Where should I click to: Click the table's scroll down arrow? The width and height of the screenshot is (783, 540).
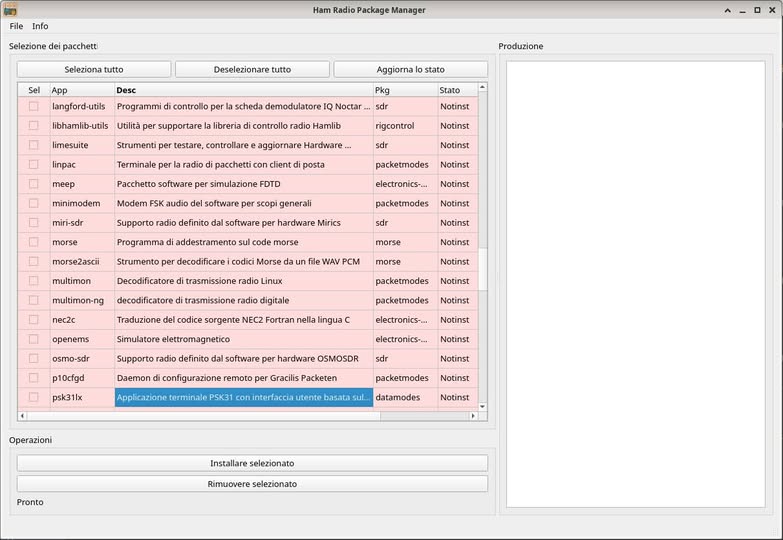[482, 407]
